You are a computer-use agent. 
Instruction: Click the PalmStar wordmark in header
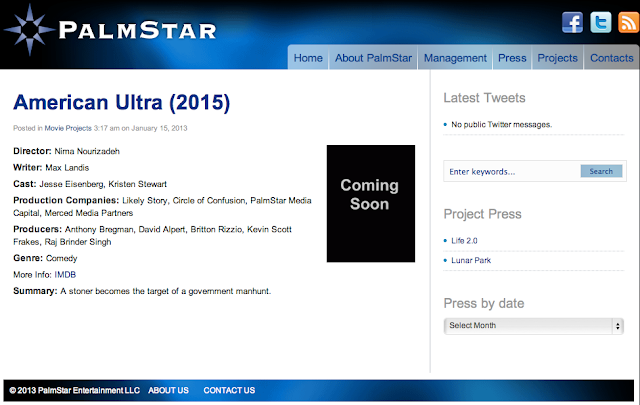point(138,30)
